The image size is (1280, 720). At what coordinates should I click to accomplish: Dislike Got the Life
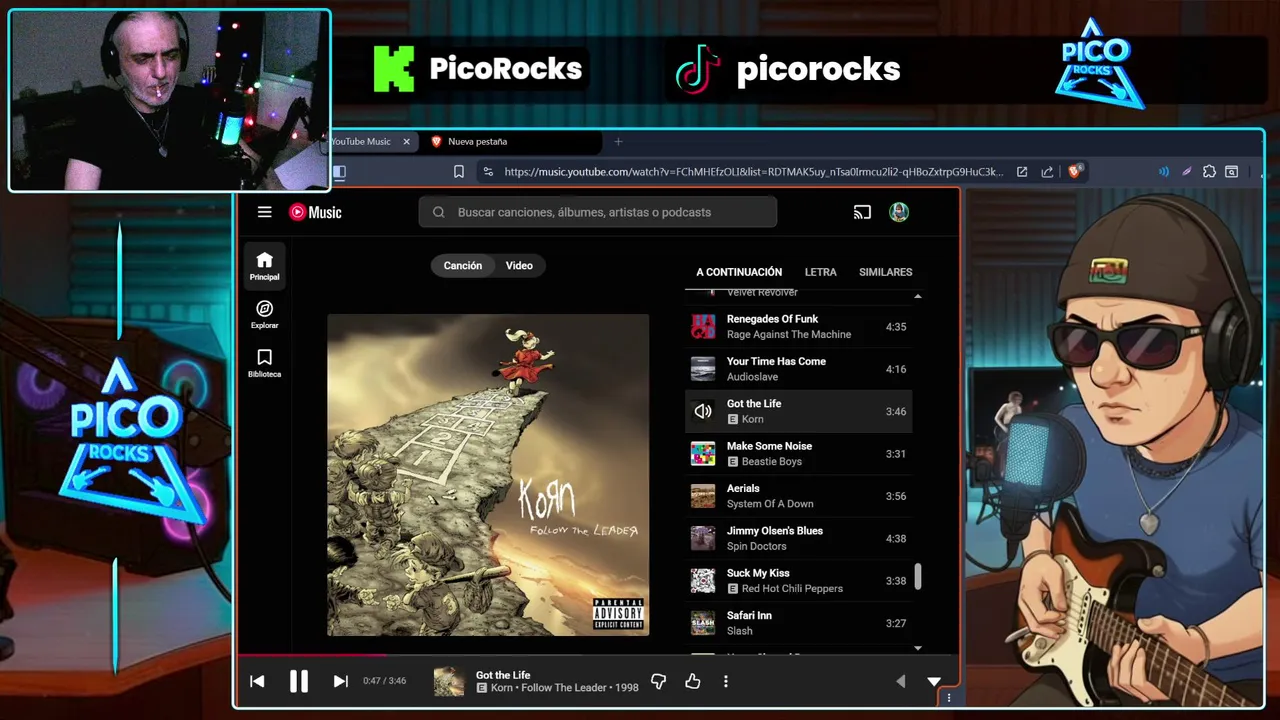click(x=658, y=681)
